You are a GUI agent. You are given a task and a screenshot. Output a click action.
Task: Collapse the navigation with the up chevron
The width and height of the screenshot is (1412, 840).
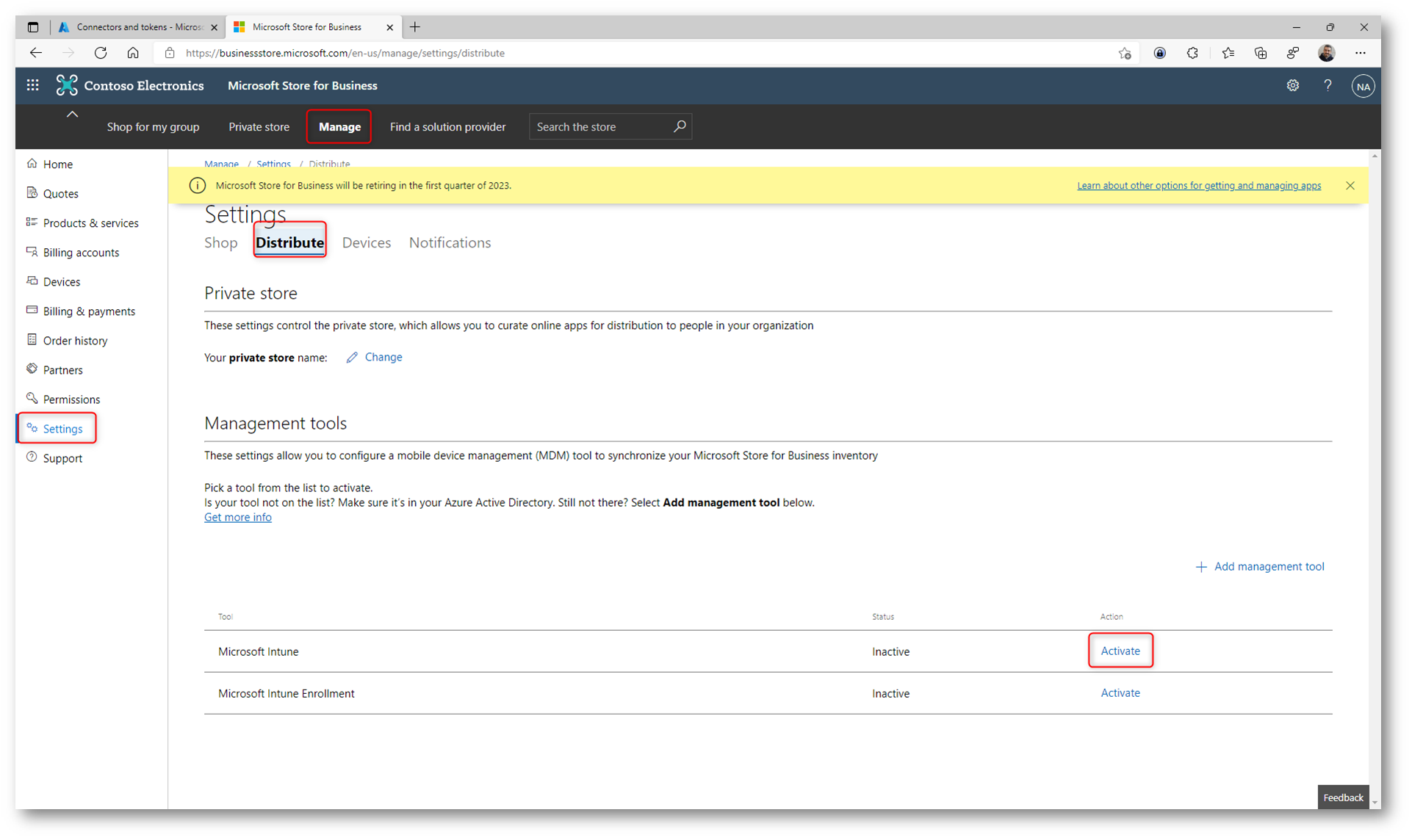(72, 115)
